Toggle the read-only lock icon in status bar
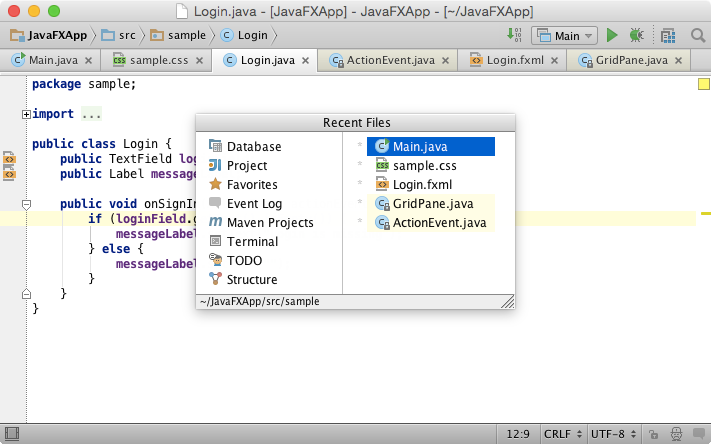Viewport: 711px width, 444px height. coord(653,434)
